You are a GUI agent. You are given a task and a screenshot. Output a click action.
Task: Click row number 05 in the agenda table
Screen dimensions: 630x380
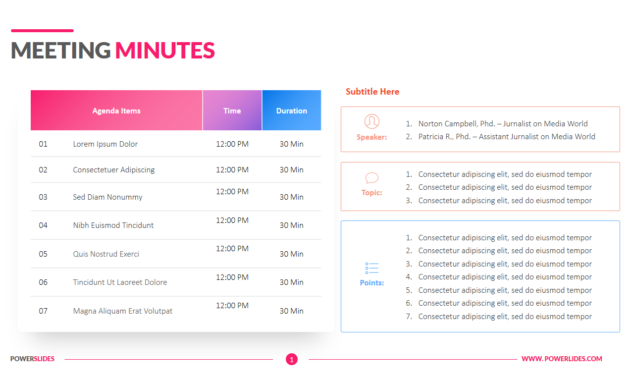click(43, 254)
